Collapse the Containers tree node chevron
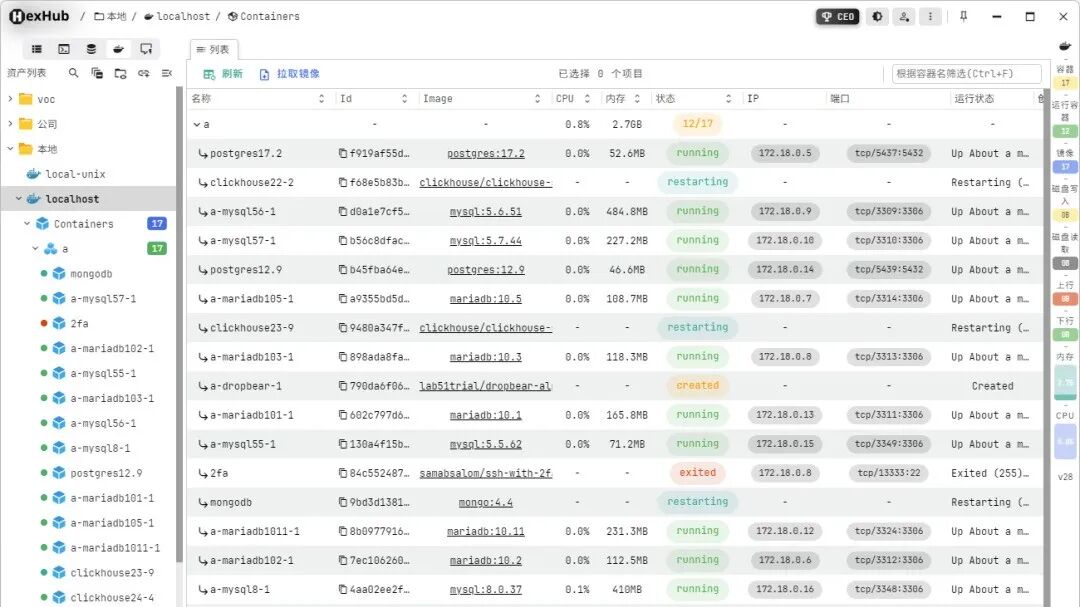The image size is (1080, 607). point(27,223)
